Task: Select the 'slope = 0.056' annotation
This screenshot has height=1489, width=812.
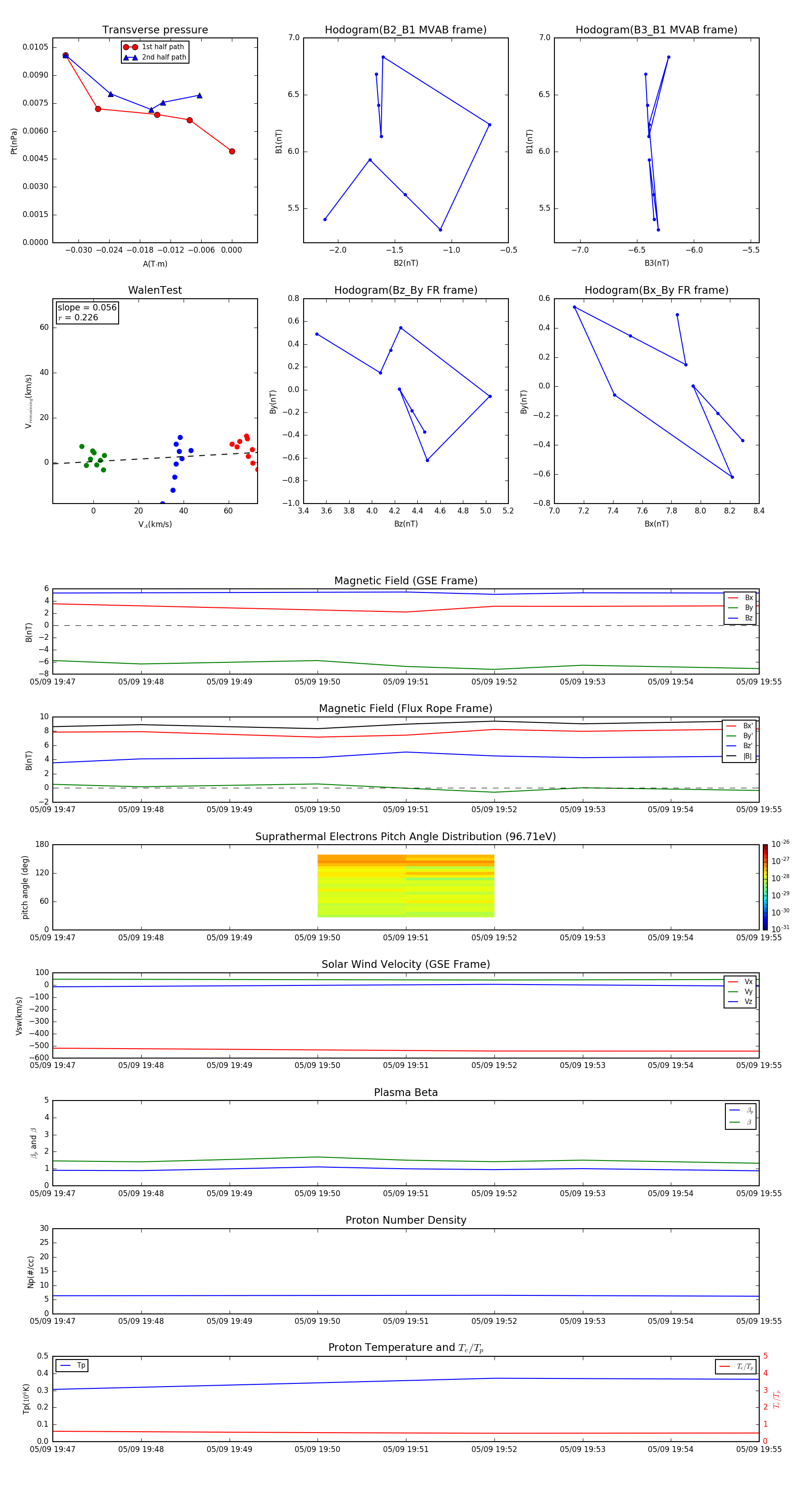Action: point(87,308)
